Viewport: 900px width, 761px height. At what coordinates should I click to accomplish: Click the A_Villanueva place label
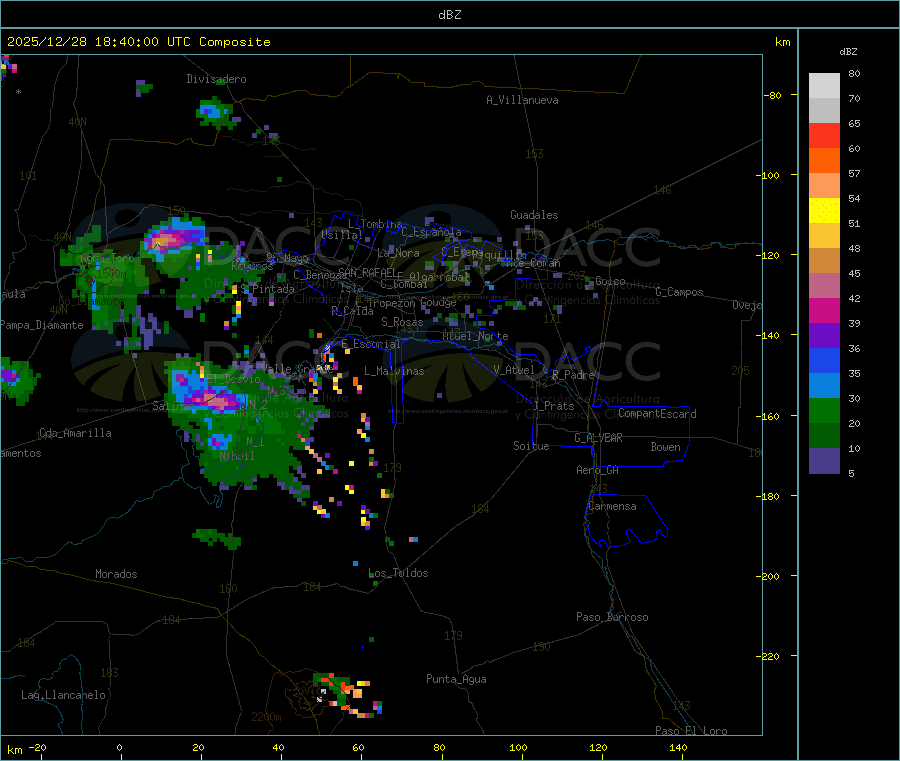(522, 100)
